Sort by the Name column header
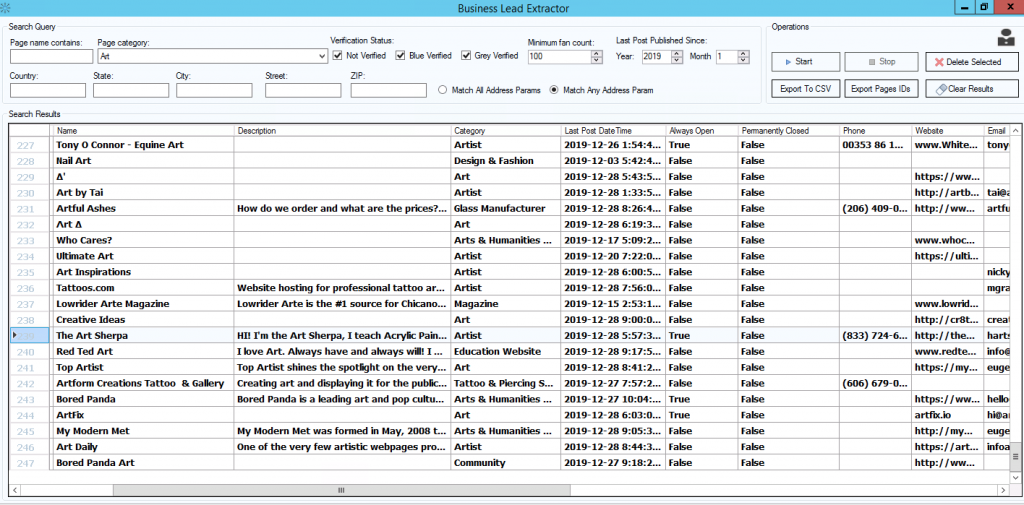The width and height of the screenshot is (1024, 505). [143, 131]
